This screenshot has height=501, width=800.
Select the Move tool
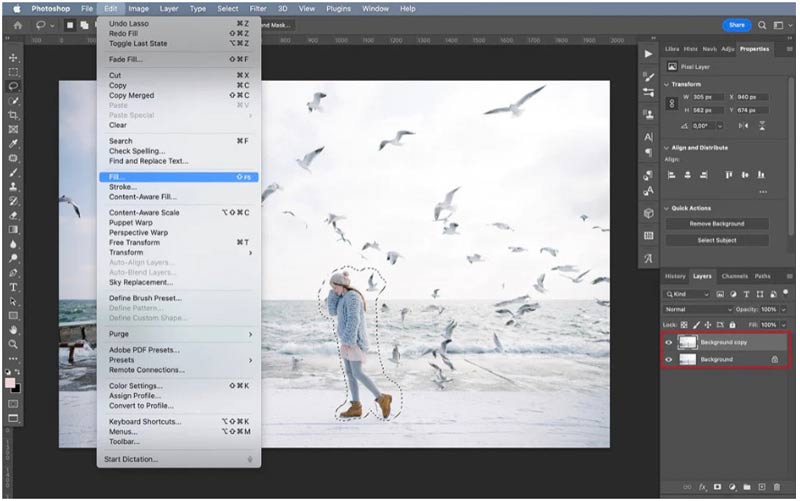[13, 58]
